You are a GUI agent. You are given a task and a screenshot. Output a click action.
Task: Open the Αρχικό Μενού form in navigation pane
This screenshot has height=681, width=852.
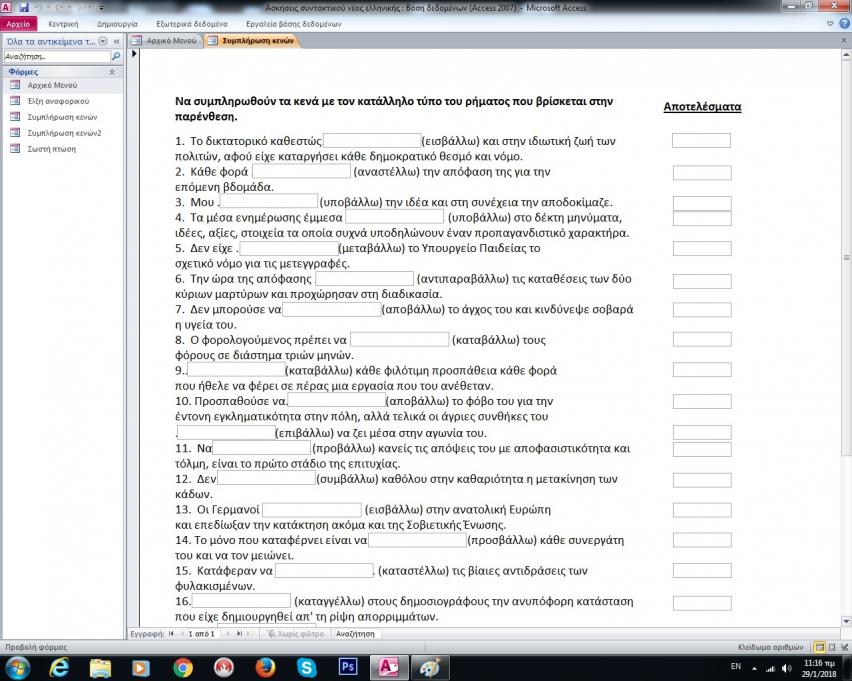[x=52, y=85]
